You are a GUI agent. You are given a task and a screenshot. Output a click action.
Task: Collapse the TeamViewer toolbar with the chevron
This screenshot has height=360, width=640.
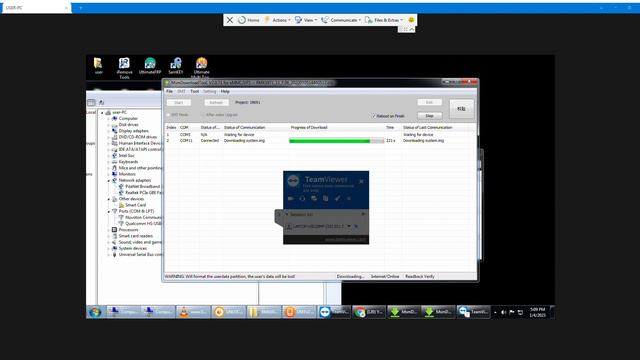coord(411,29)
